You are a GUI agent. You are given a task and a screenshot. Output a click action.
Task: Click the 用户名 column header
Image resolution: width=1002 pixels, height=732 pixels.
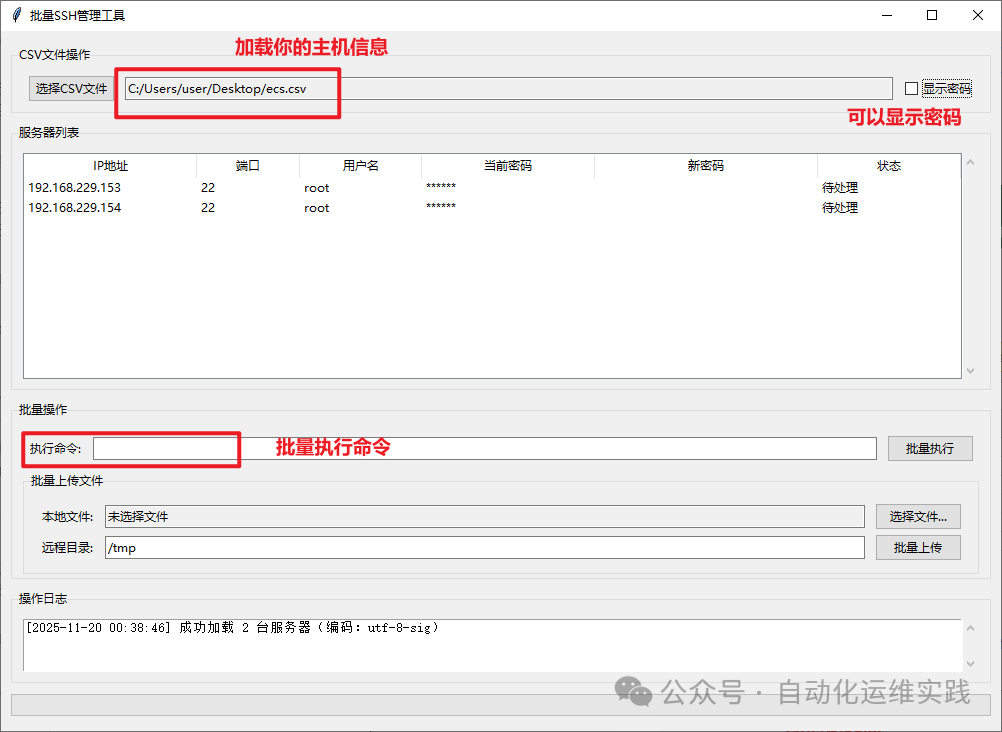click(360, 166)
